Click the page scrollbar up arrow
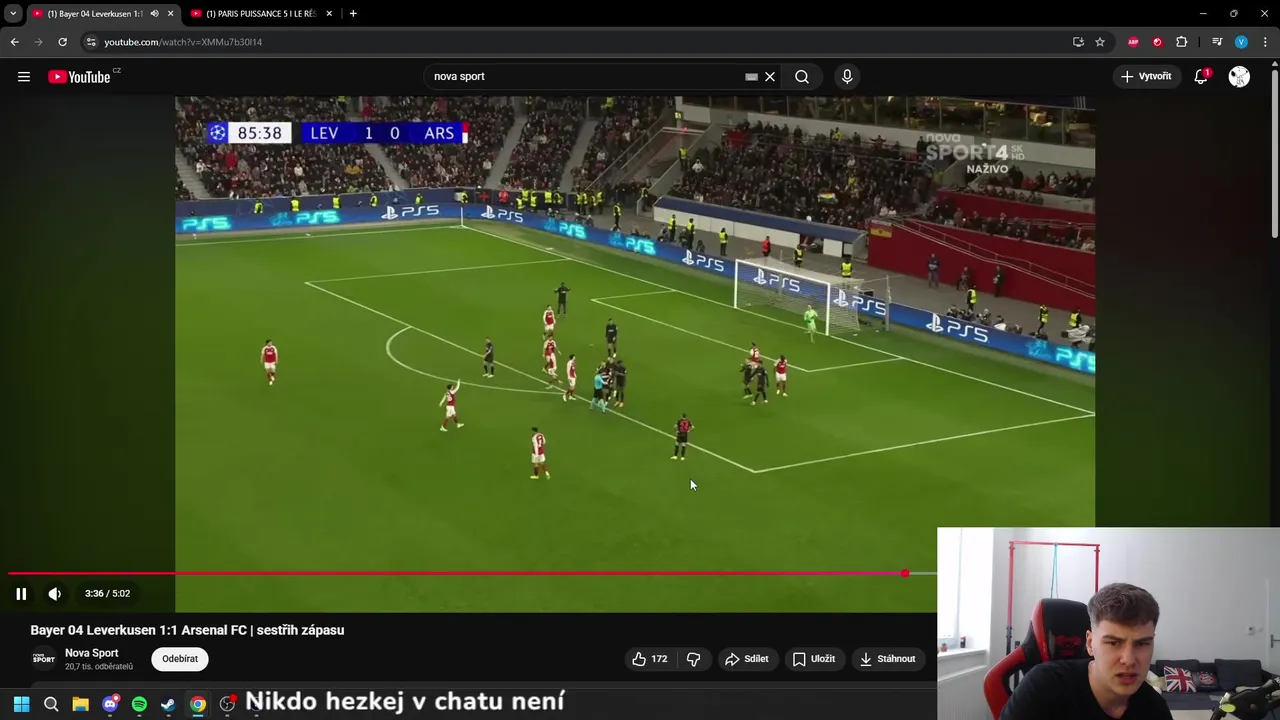This screenshot has width=1280, height=720. tap(1274, 65)
